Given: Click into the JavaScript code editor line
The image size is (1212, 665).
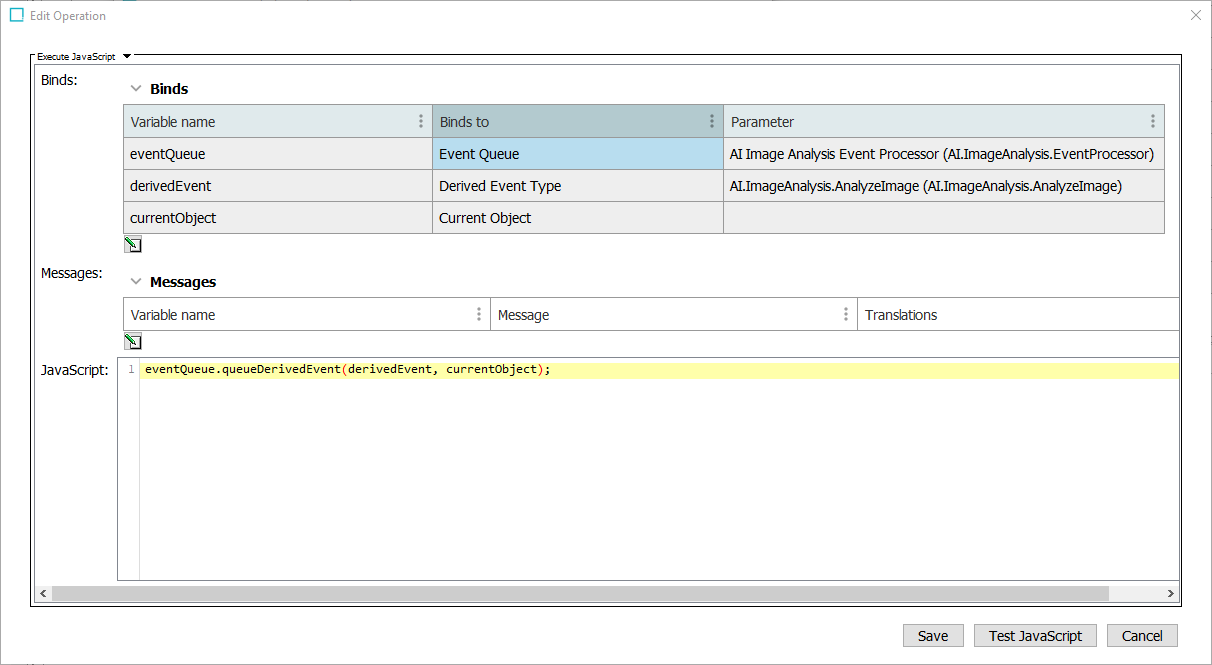Looking at the screenshot, I should 600,370.
